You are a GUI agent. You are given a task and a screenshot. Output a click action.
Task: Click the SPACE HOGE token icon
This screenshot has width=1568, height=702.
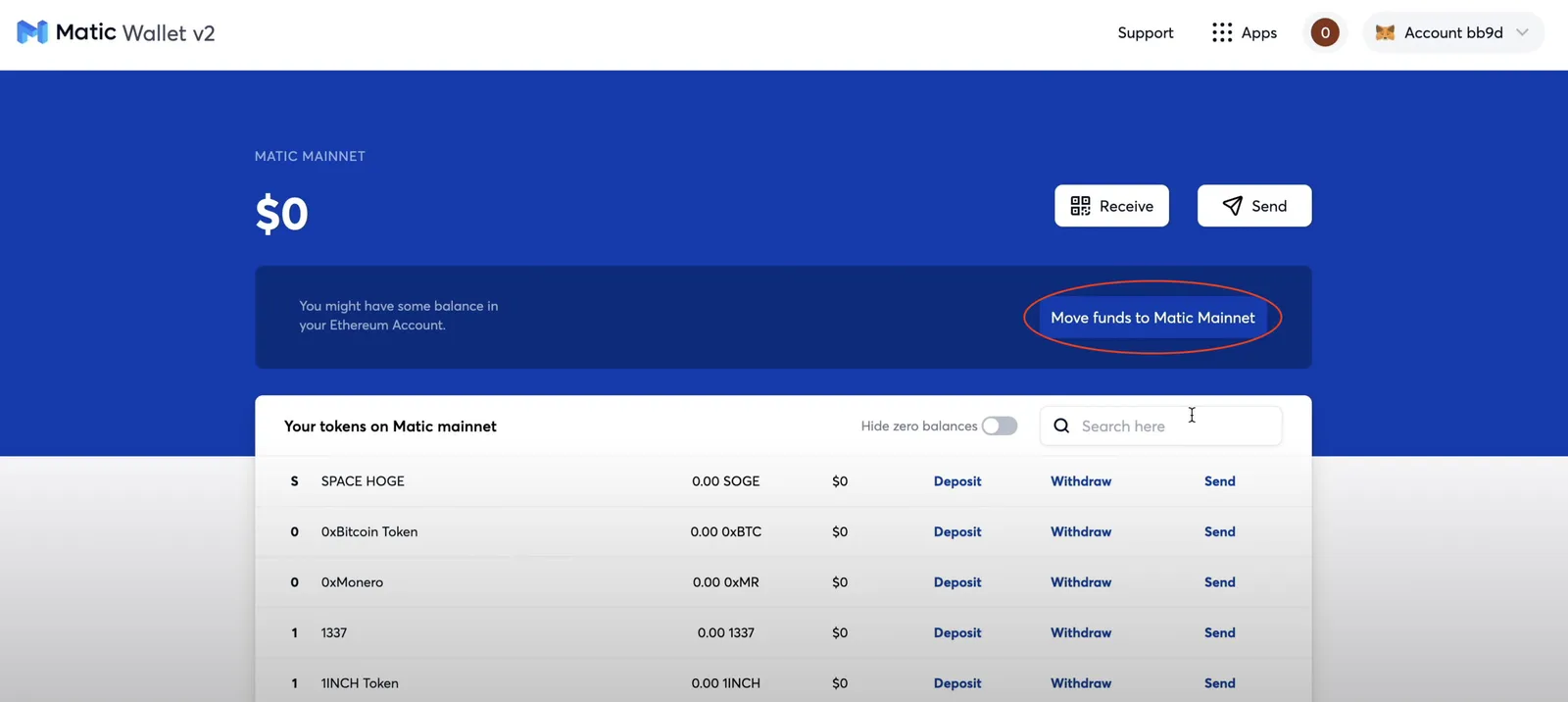point(294,481)
